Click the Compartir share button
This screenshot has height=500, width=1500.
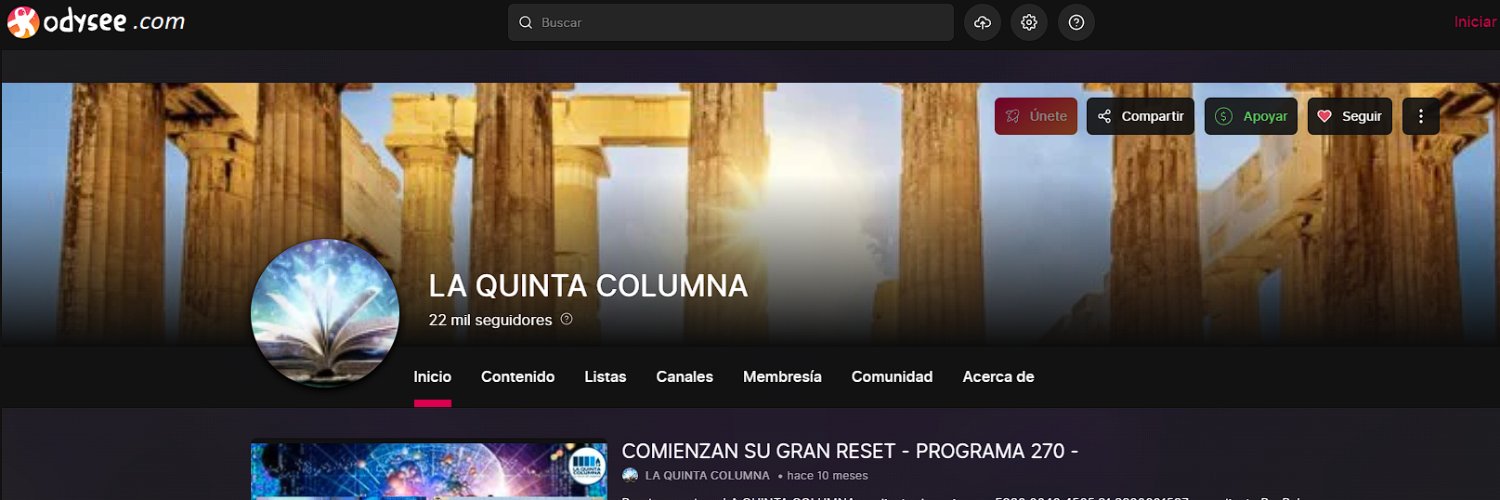tap(1141, 116)
